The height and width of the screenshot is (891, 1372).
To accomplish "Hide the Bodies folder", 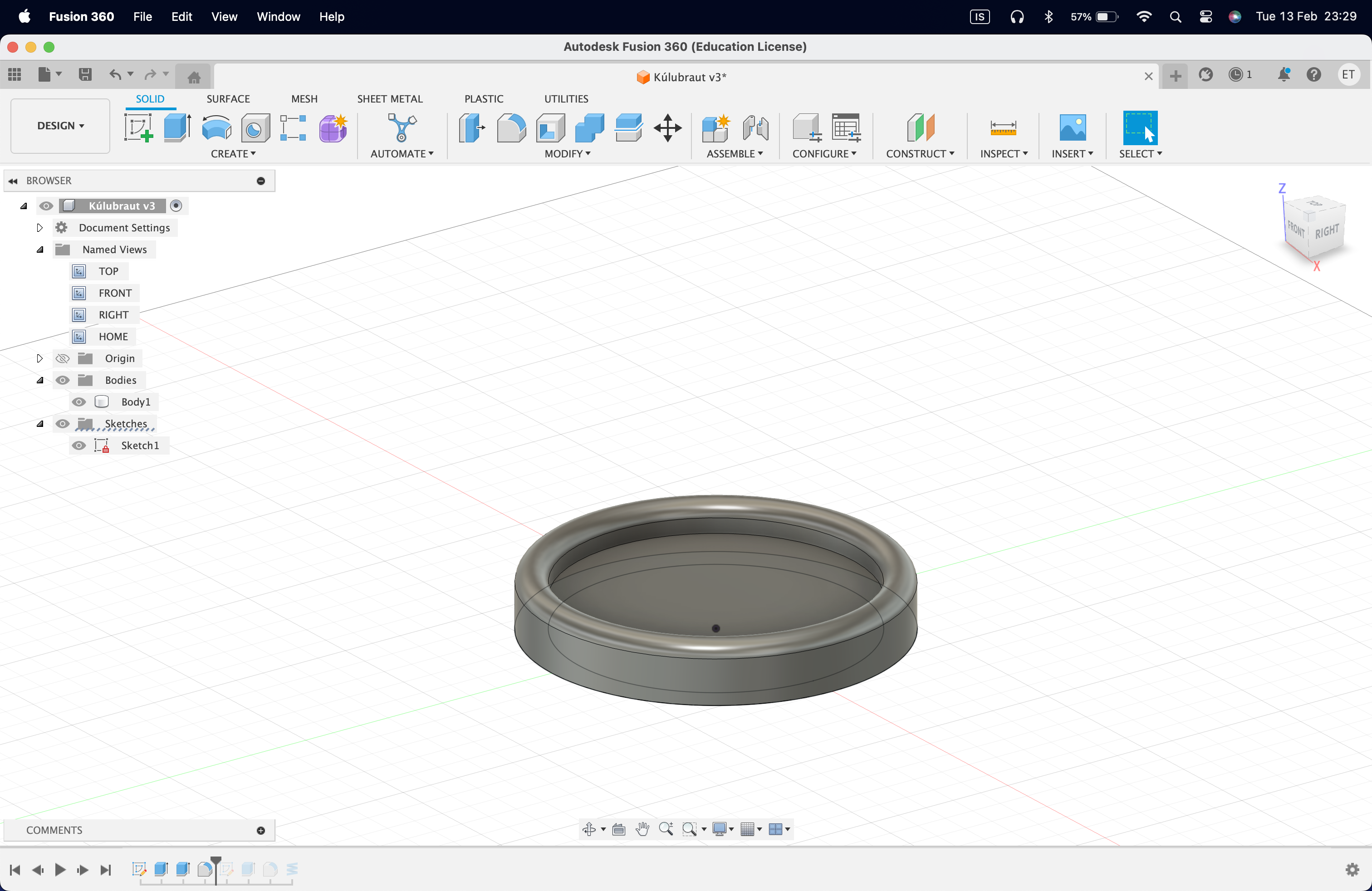I will [x=62, y=380].
